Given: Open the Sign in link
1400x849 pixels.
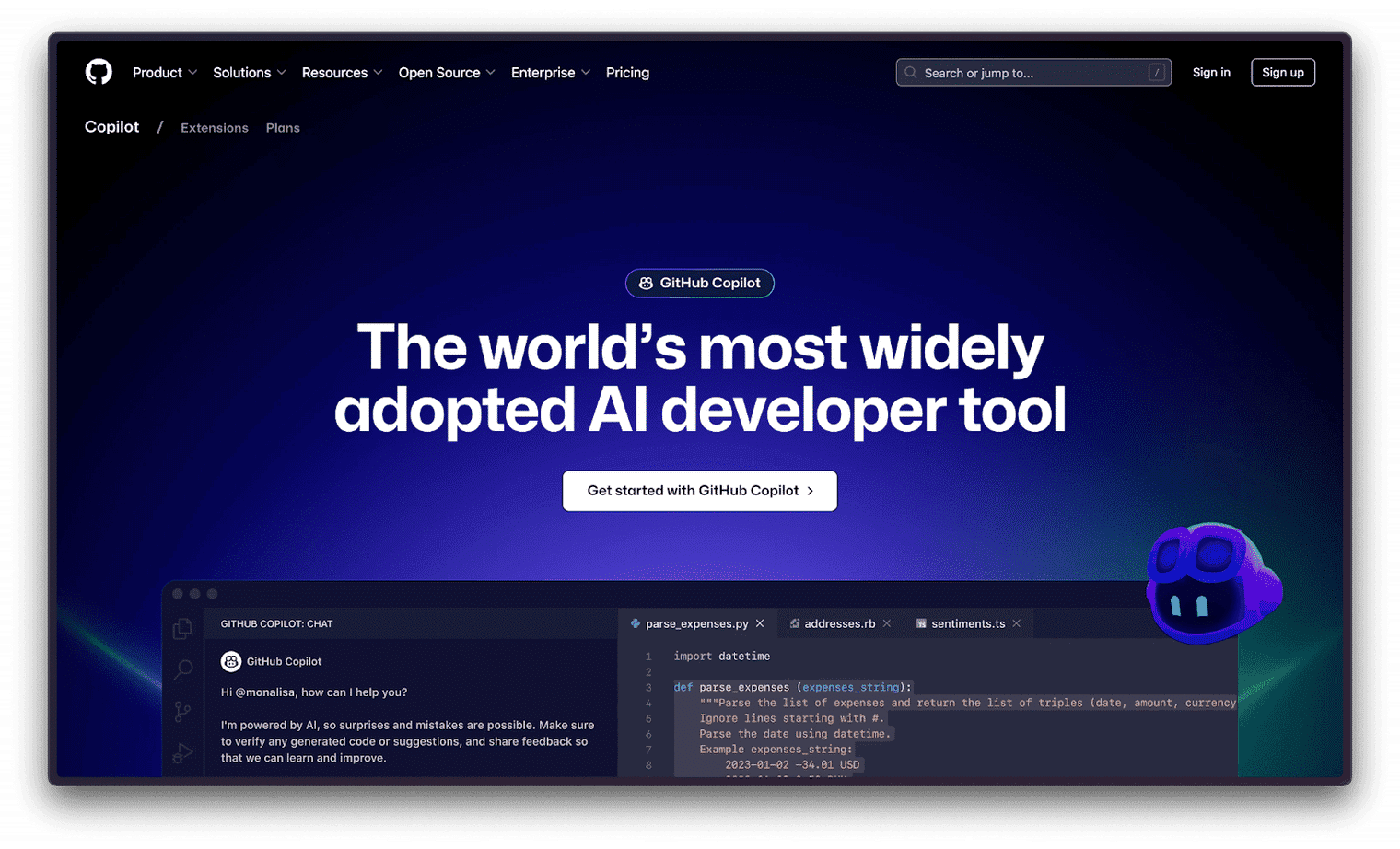Looking at the screenshot, I should (x=1211, y=73).
